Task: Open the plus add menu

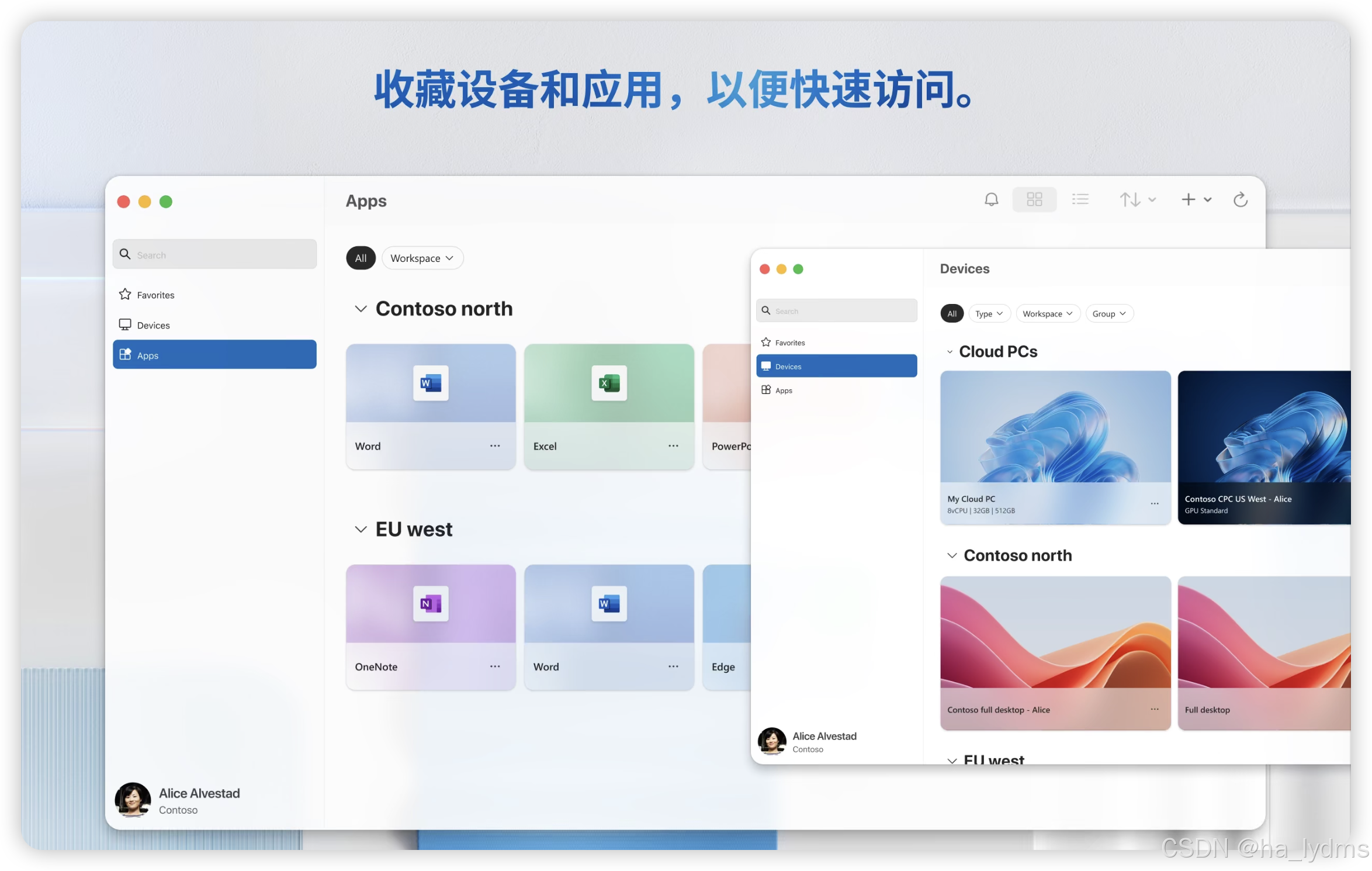Action: (1196, 200)
